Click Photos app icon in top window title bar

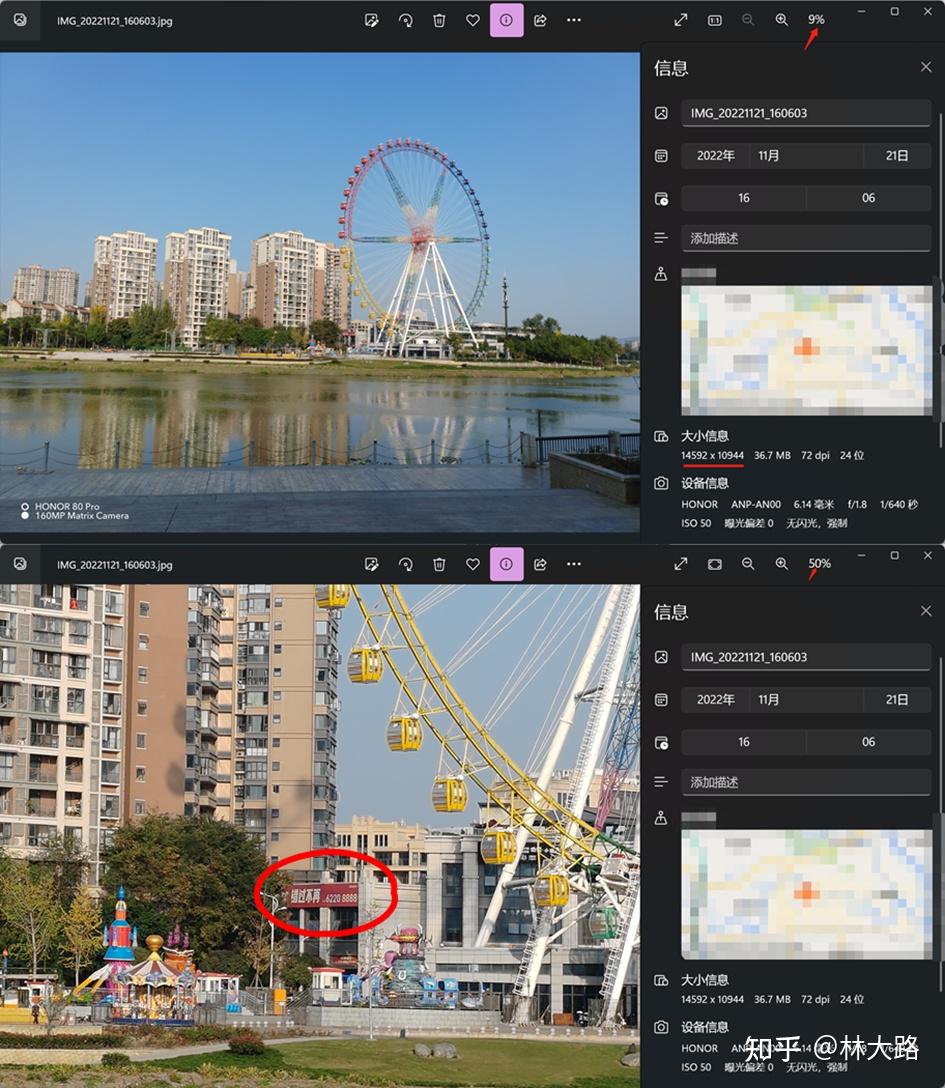tap(20, 20)
